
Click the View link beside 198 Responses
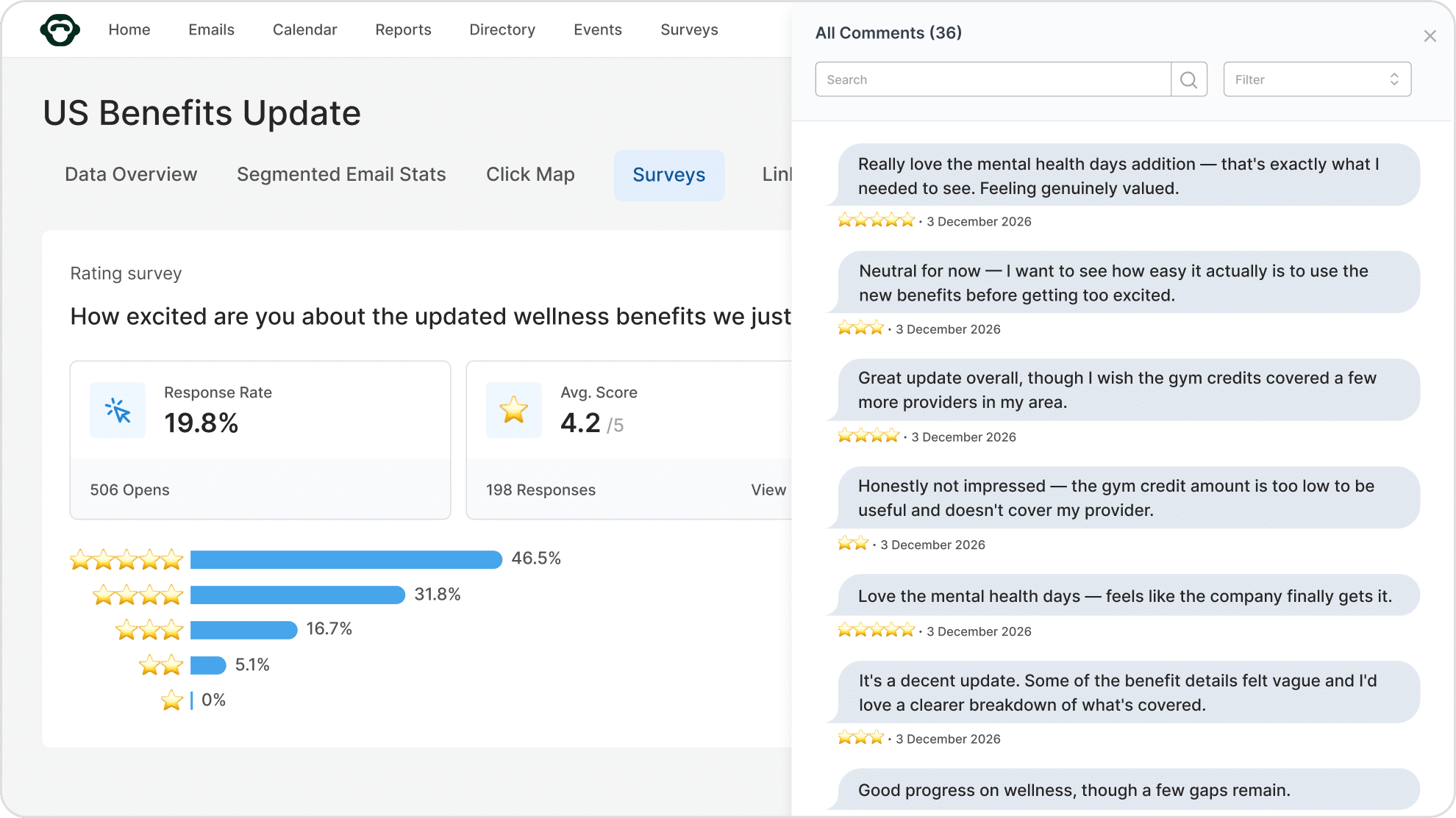point(768,489)
